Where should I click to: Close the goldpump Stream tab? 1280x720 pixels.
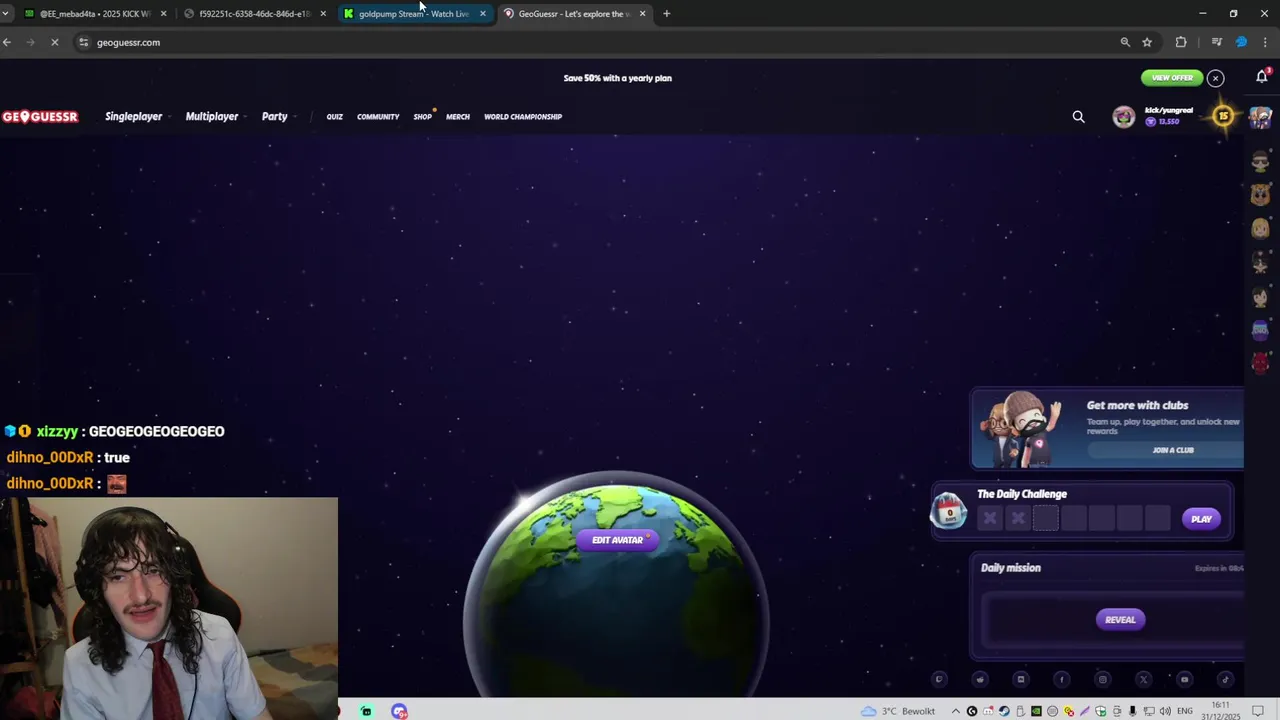tap(482, 14)
